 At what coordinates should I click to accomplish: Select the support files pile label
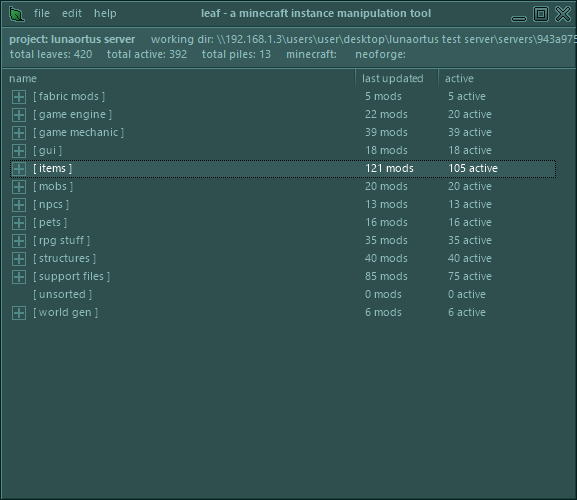[71, 276]
